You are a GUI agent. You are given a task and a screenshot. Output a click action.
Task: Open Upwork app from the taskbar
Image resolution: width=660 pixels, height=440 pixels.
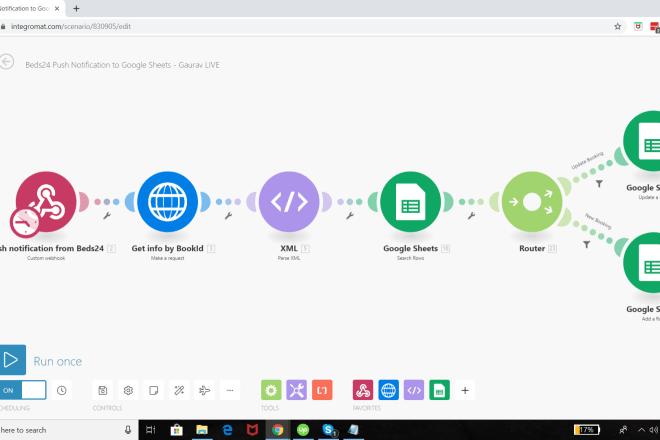click(x=303, y=430)
